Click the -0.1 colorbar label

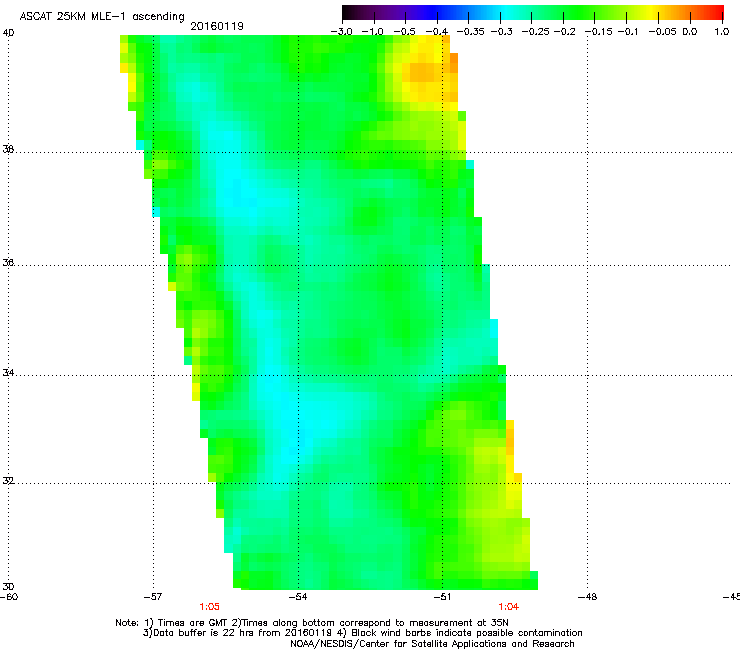627,32
